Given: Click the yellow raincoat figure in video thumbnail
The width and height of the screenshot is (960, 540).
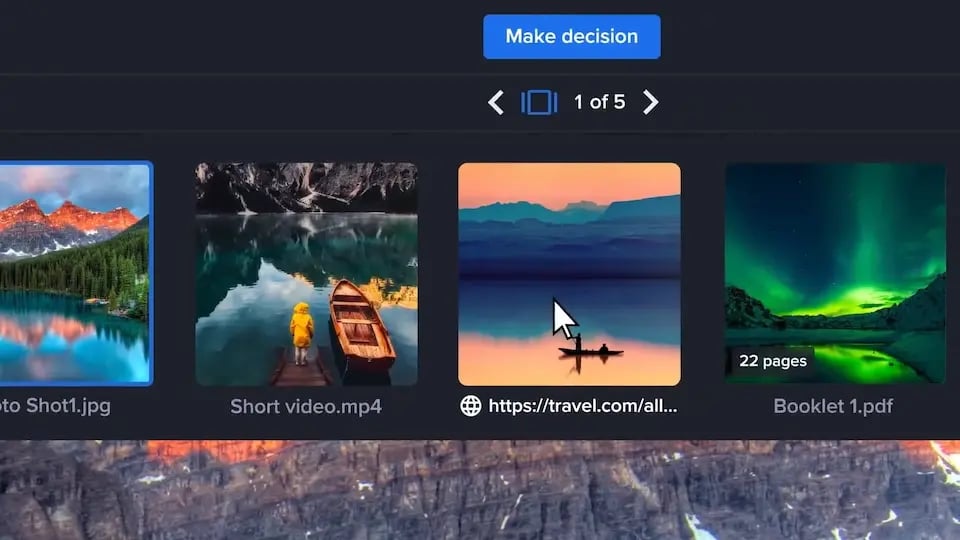Looking at the screenshot, I should pyautogui.click(x=301, y=328).
